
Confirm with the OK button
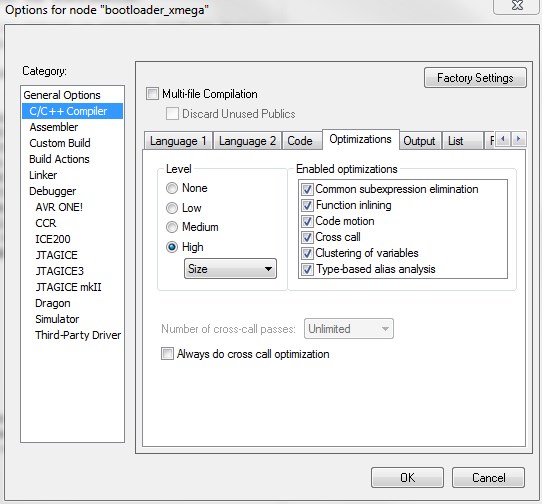(x=407, y=478)
